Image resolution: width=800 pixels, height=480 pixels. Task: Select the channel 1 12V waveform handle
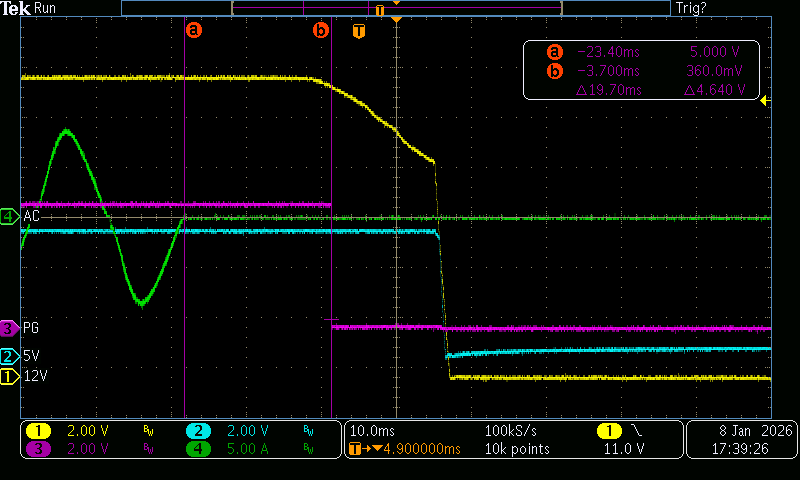pos(8,376)
